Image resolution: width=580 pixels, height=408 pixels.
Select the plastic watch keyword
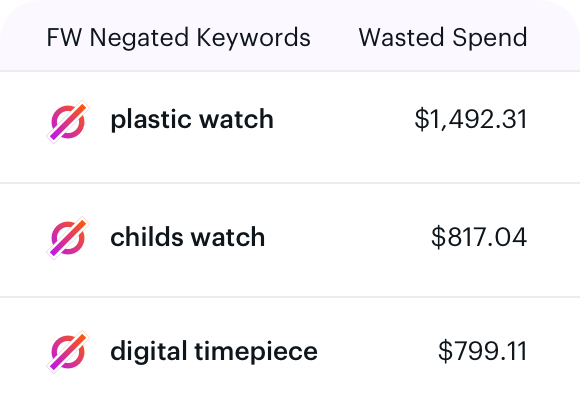(192, 119)
